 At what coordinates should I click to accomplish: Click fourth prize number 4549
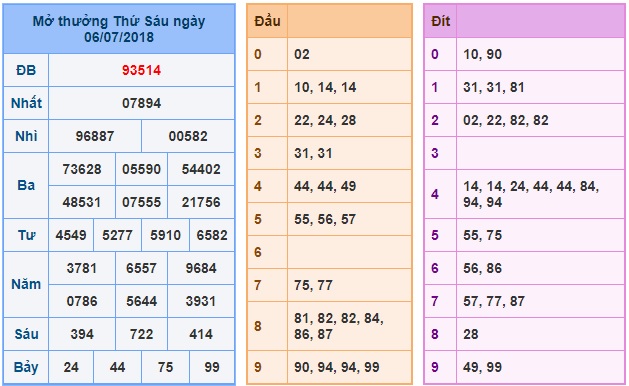tap(71, 235)
